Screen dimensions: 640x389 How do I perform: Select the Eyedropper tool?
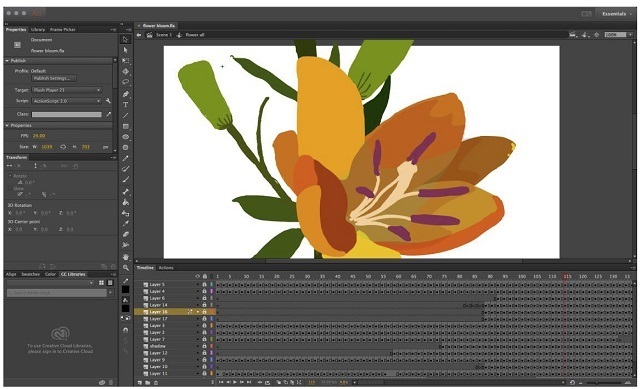[125, 224]
